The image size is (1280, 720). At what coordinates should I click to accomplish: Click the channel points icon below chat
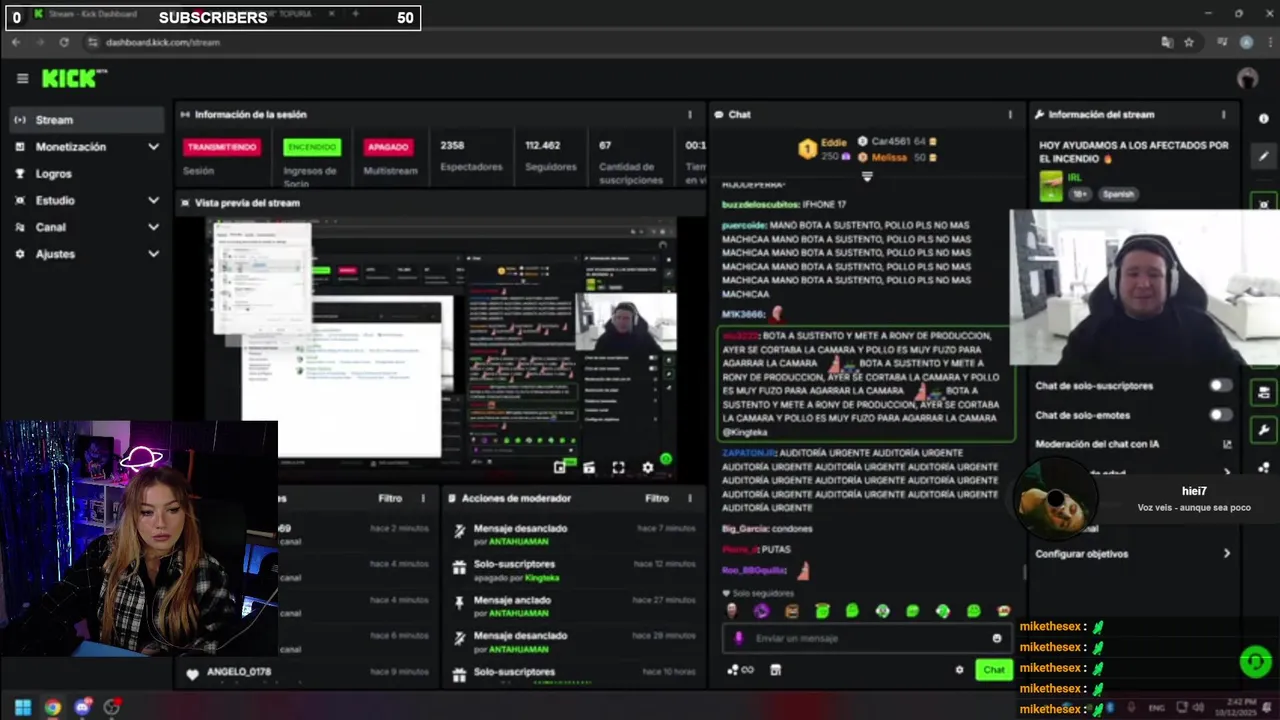point(740,670)
